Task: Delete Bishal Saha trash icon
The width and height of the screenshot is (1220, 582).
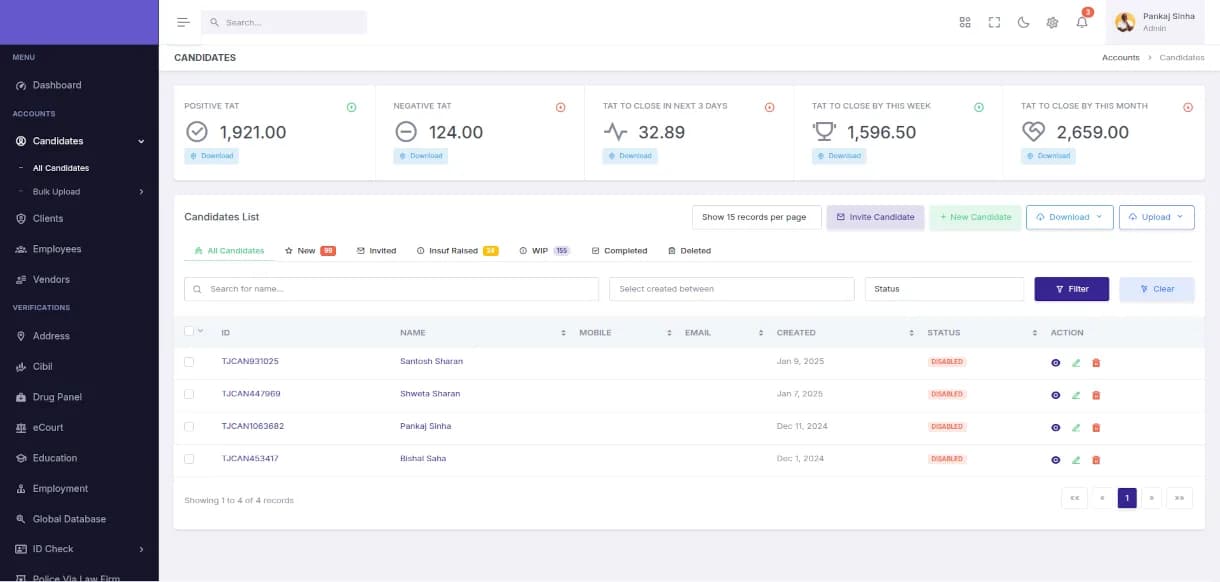Action: 1096,460
